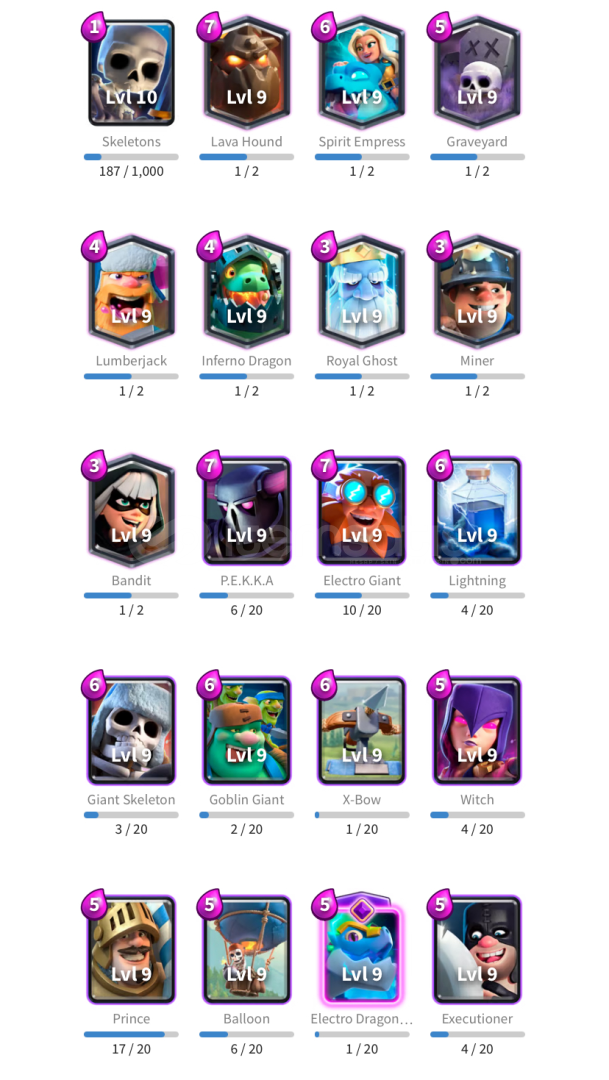This screenshot has width=609, height=1080.
Task: Open the Lava Hound card
Action: 247,73
